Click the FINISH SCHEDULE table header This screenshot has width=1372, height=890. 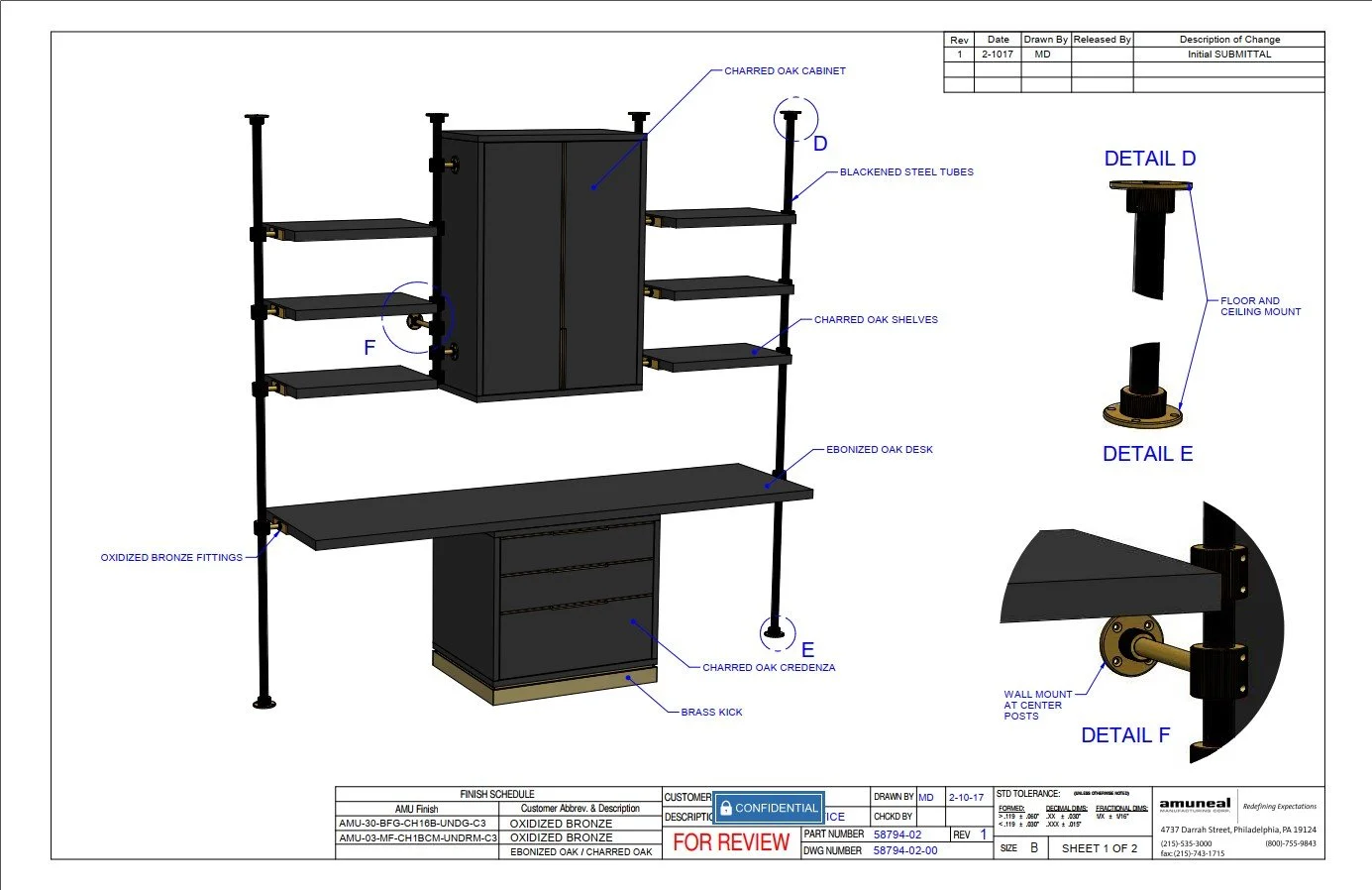(x=497, y=794)
